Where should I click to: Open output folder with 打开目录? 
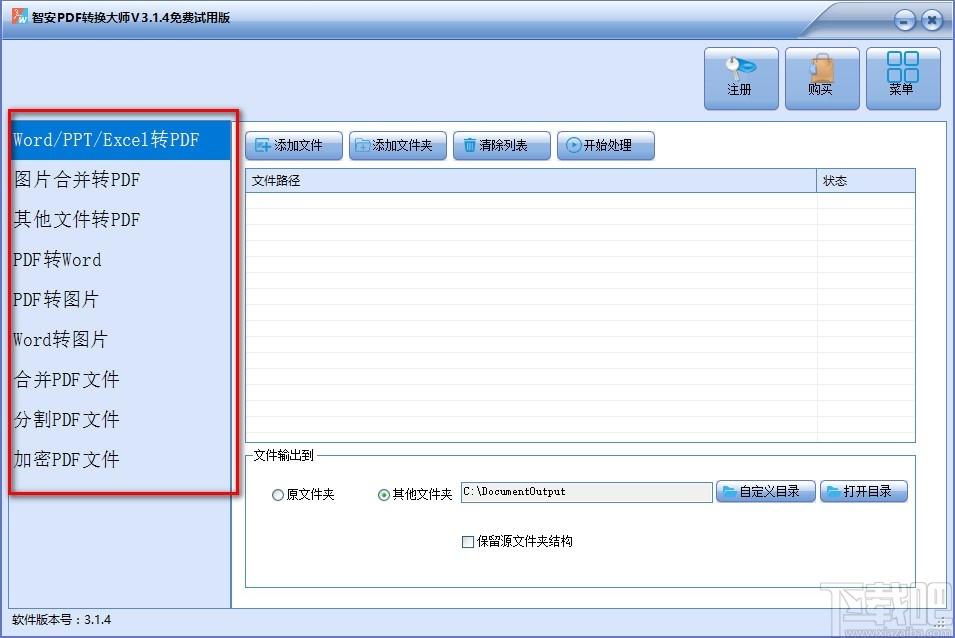coord(864,491)
